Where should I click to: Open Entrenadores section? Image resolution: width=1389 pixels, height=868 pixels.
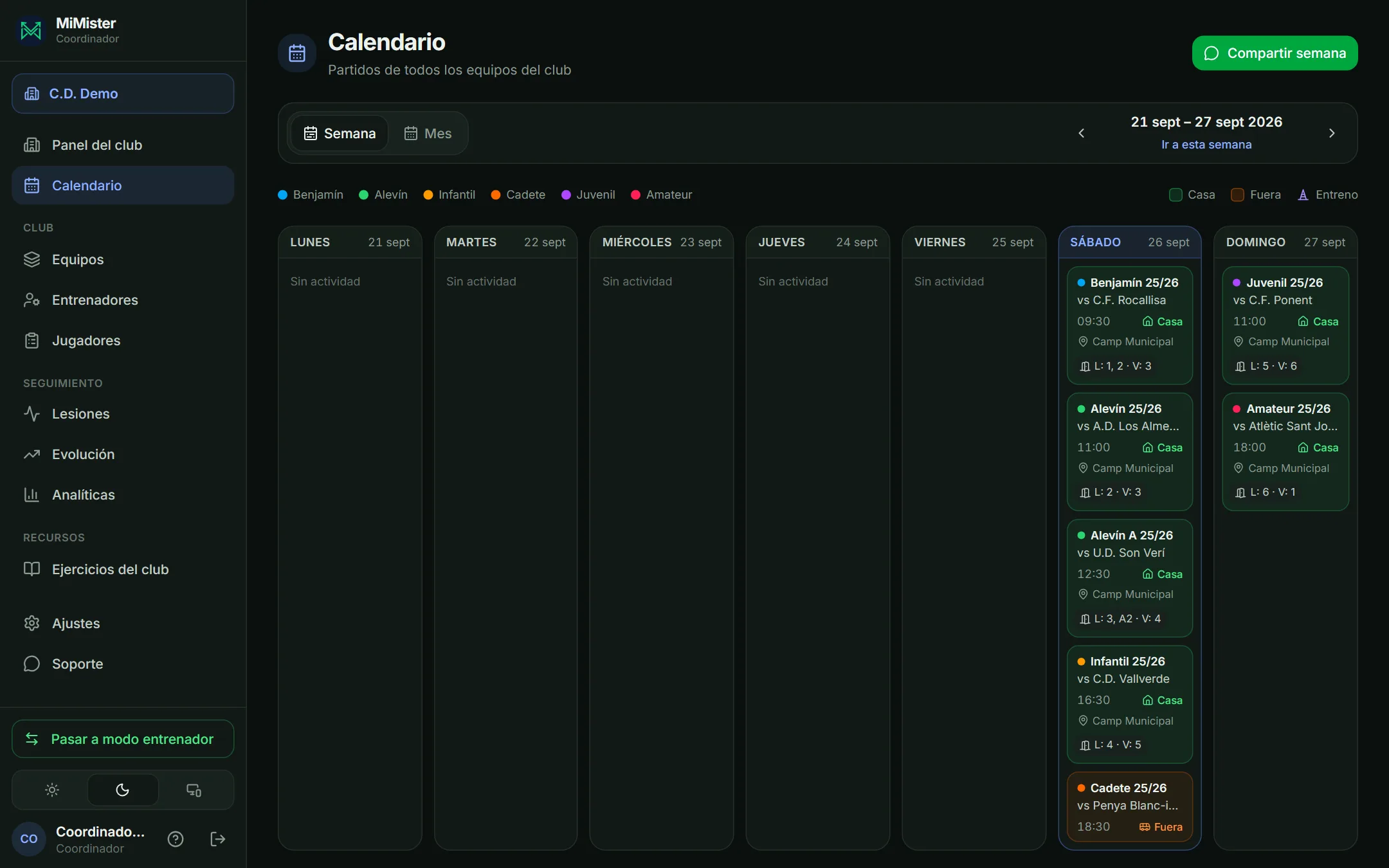pos(123,300)
